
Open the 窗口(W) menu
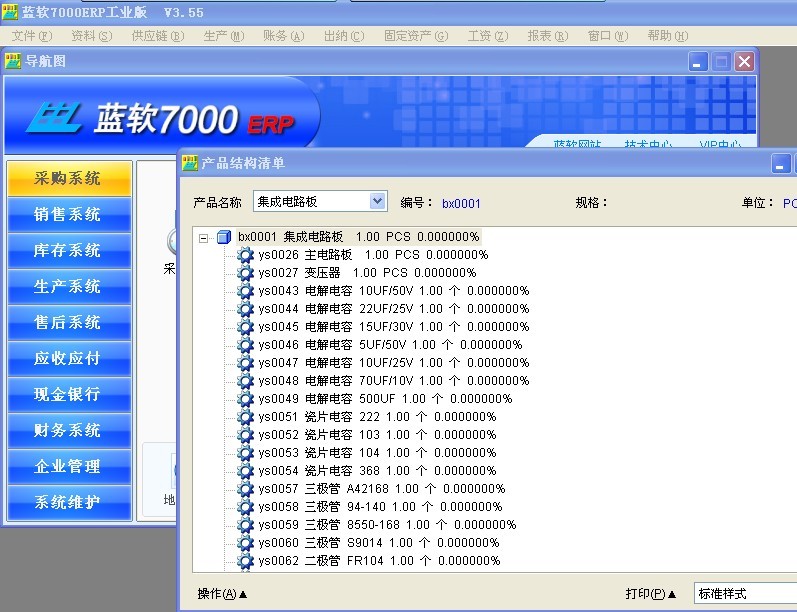pos(608,36)
